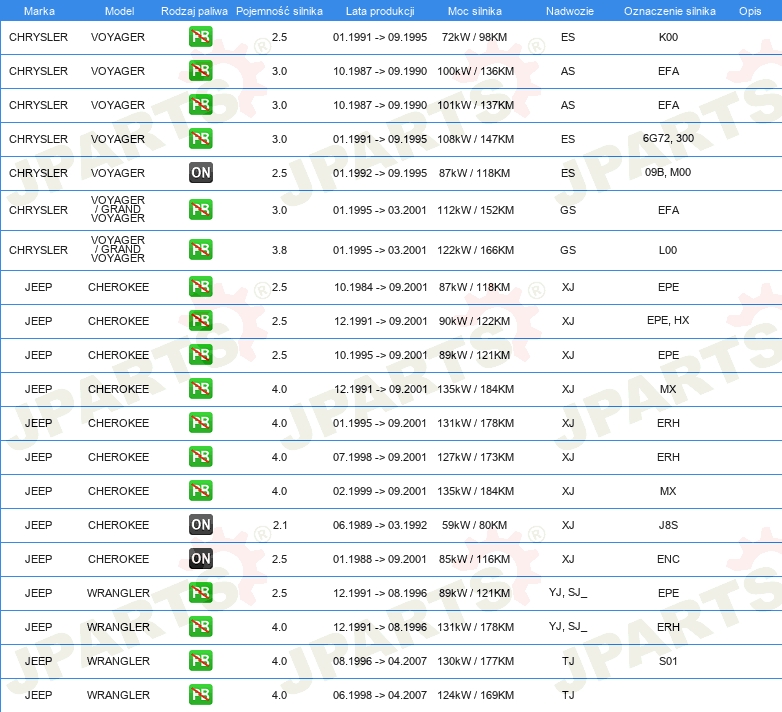
Task: Click the PB icon in Voyager 6G72, 300 row
Action: click(200, 139)
